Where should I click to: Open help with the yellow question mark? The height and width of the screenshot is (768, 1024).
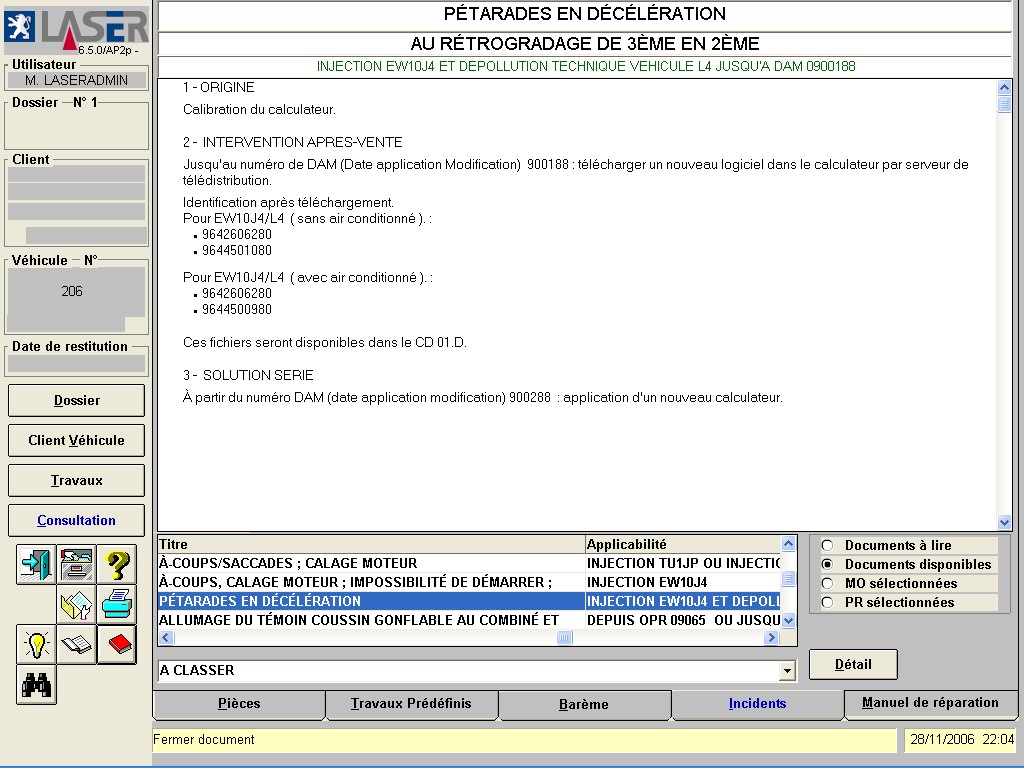point(117,564)
